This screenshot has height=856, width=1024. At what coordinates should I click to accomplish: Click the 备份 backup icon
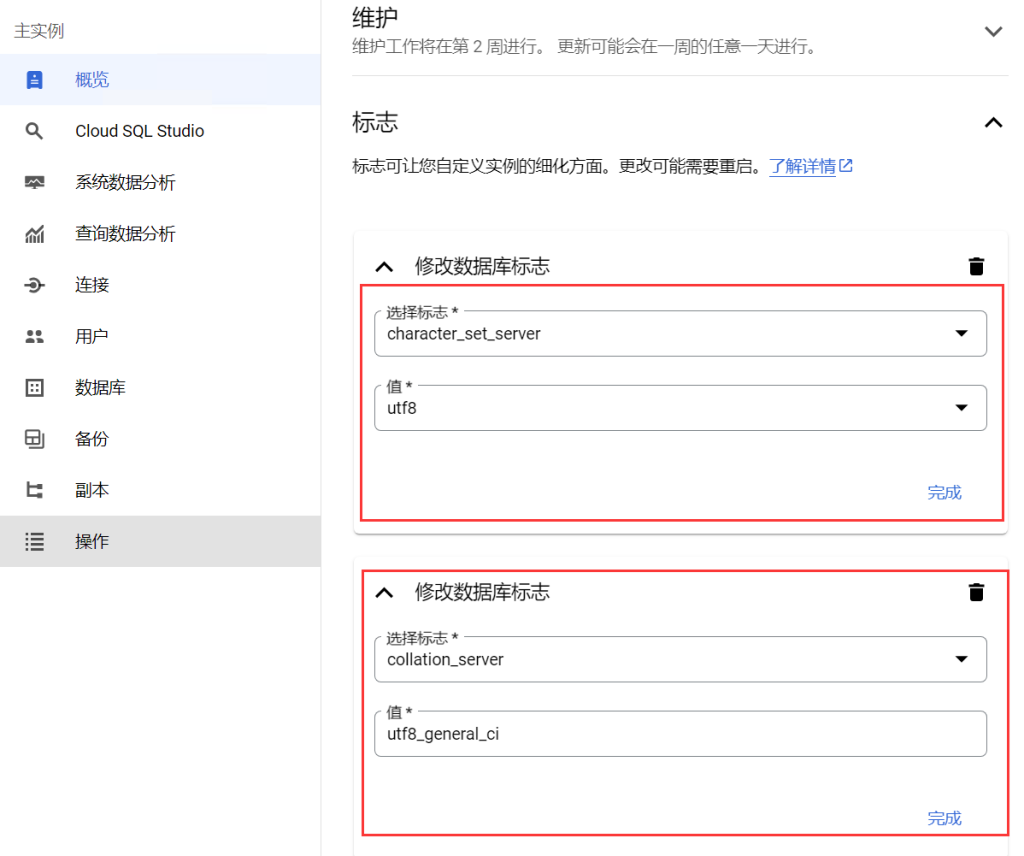click(35, 439)
